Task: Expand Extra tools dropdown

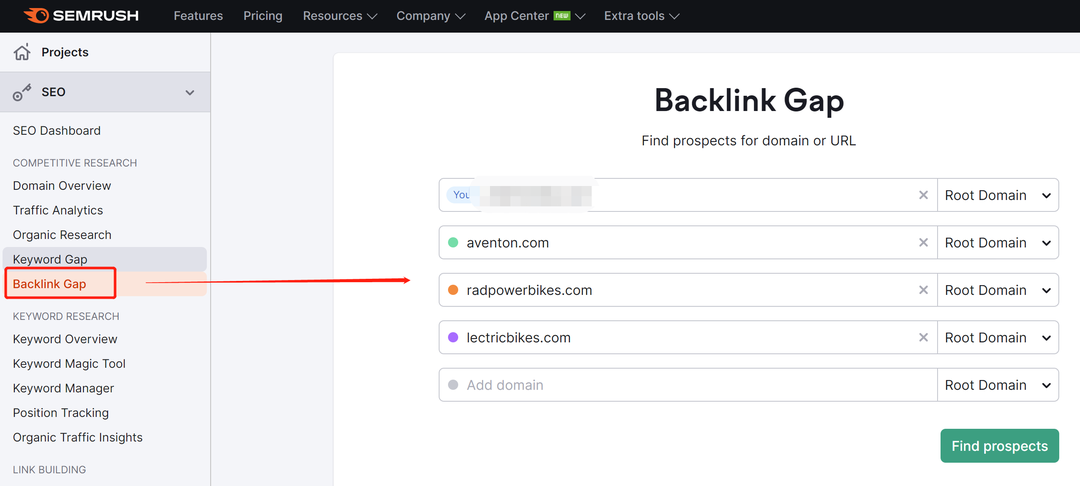Action: click(x=642, y=16)
